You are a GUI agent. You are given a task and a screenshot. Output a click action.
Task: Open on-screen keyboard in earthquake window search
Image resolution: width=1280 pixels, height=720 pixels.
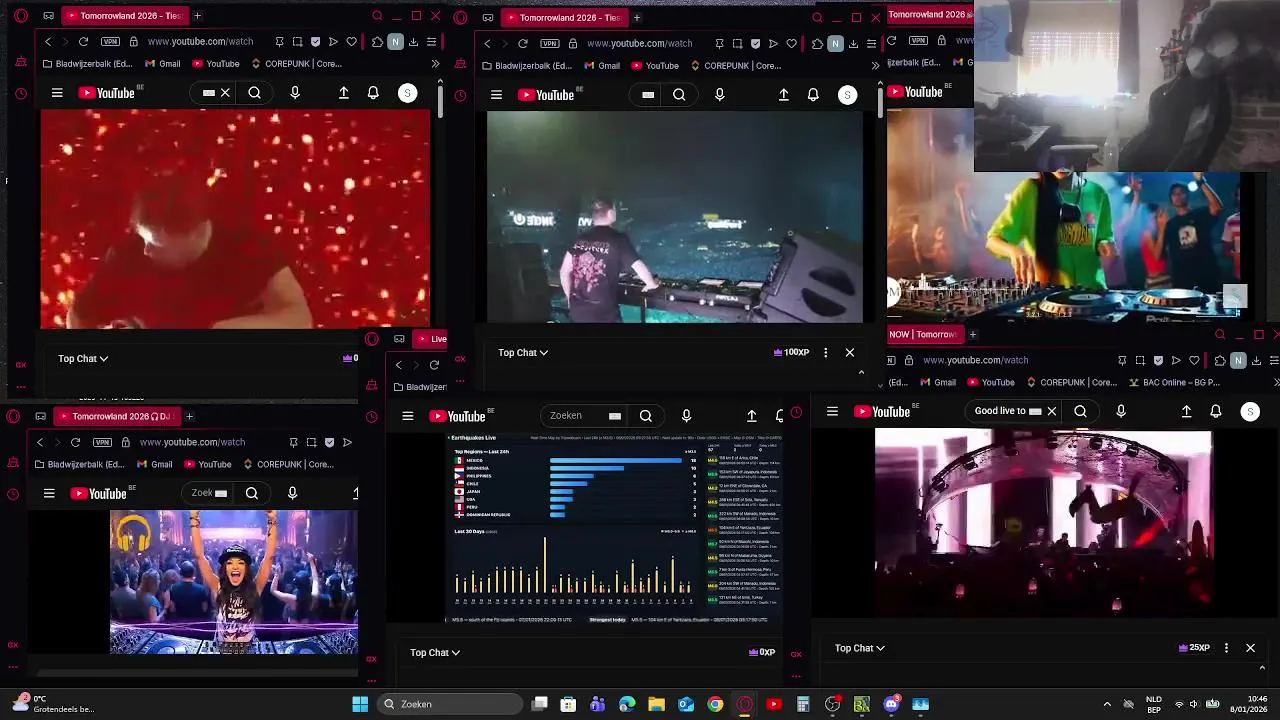tap(615, 416)
